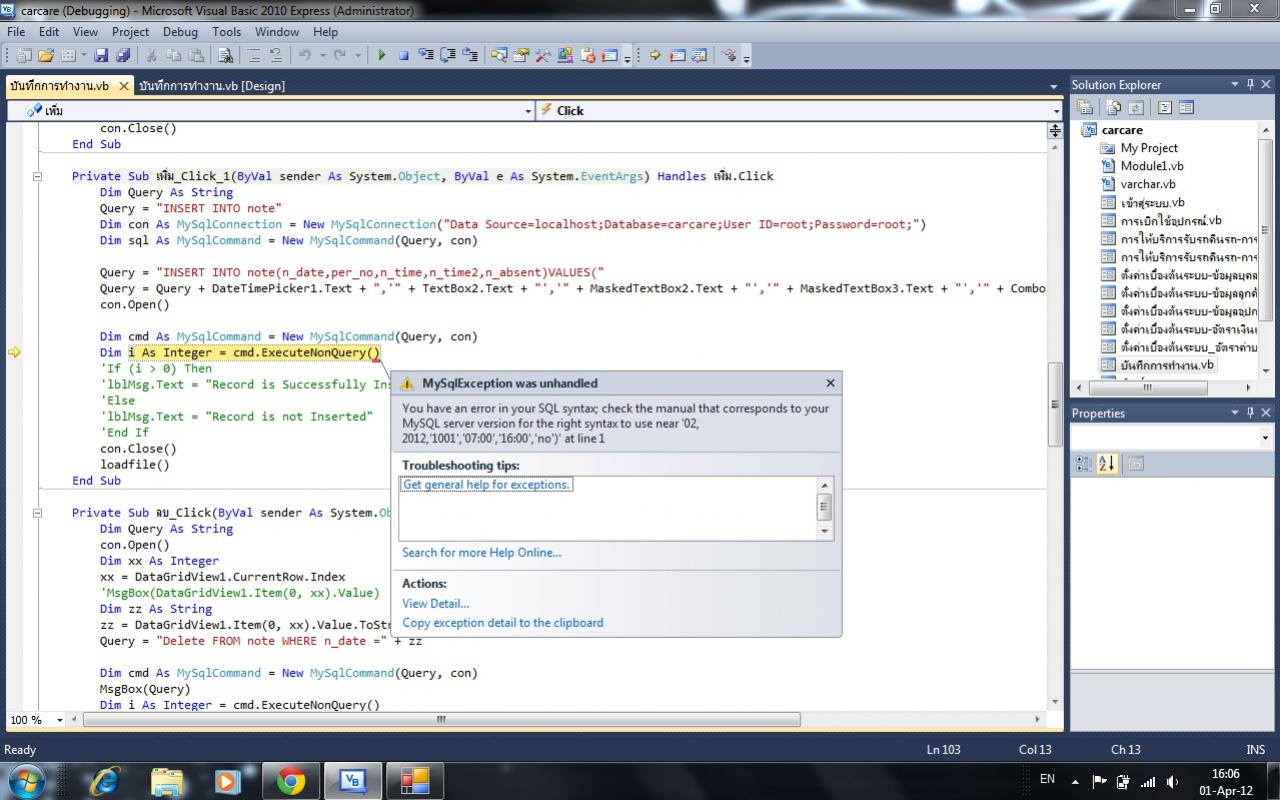
Task: Click Show All Files in Solution Explorer
Action: (x=1112, y=108)
